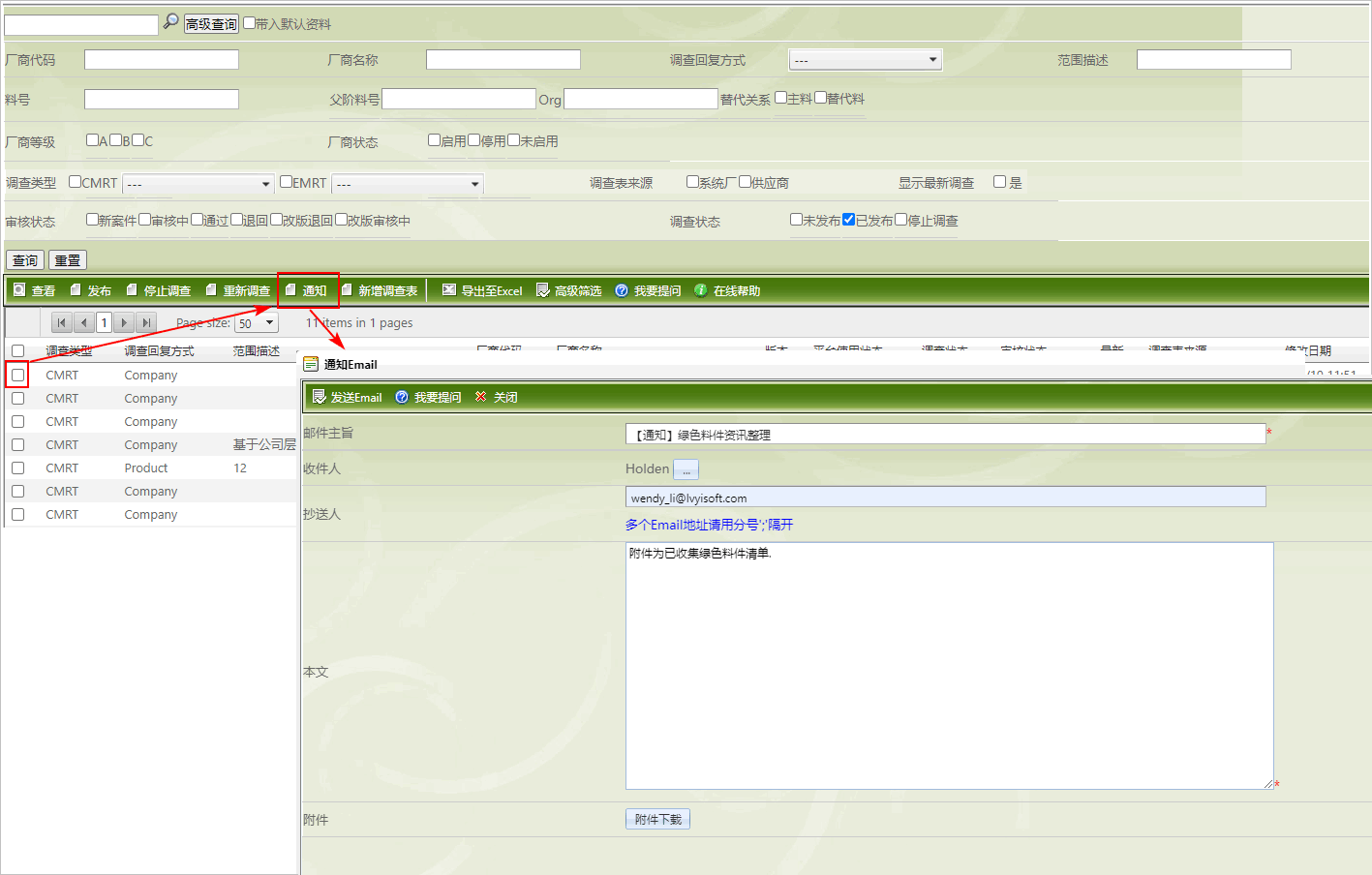
Task: Check 停止调查 survey status checkbox
Action: tap(900, 219)
